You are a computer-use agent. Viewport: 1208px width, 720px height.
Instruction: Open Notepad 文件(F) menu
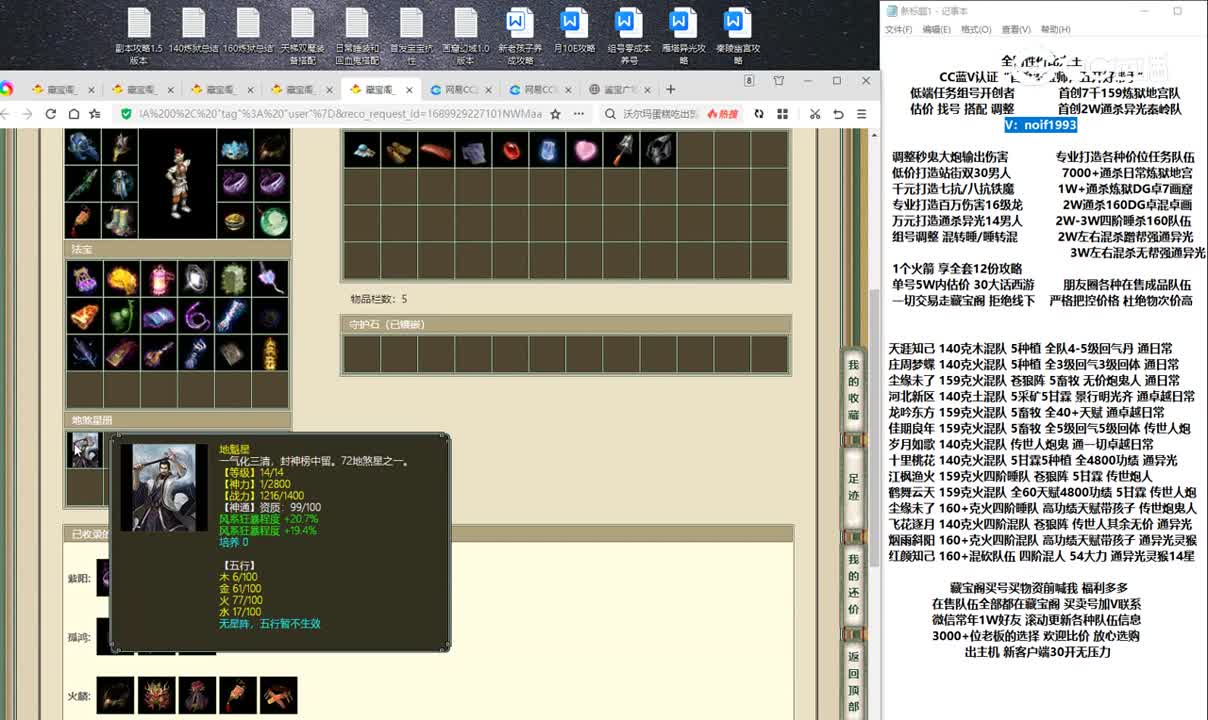pos(898,30)
